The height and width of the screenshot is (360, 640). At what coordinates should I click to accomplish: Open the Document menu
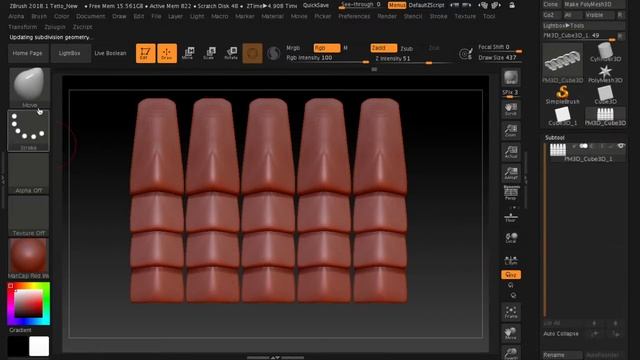(91, 16)
